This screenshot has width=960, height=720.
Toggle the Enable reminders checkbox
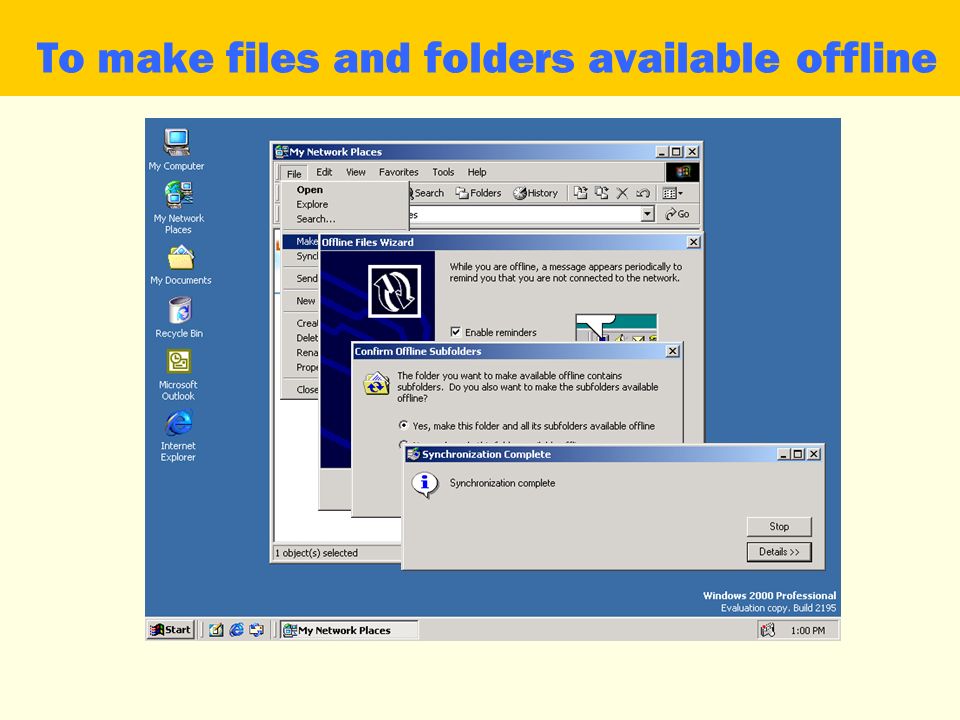(456, 332)
